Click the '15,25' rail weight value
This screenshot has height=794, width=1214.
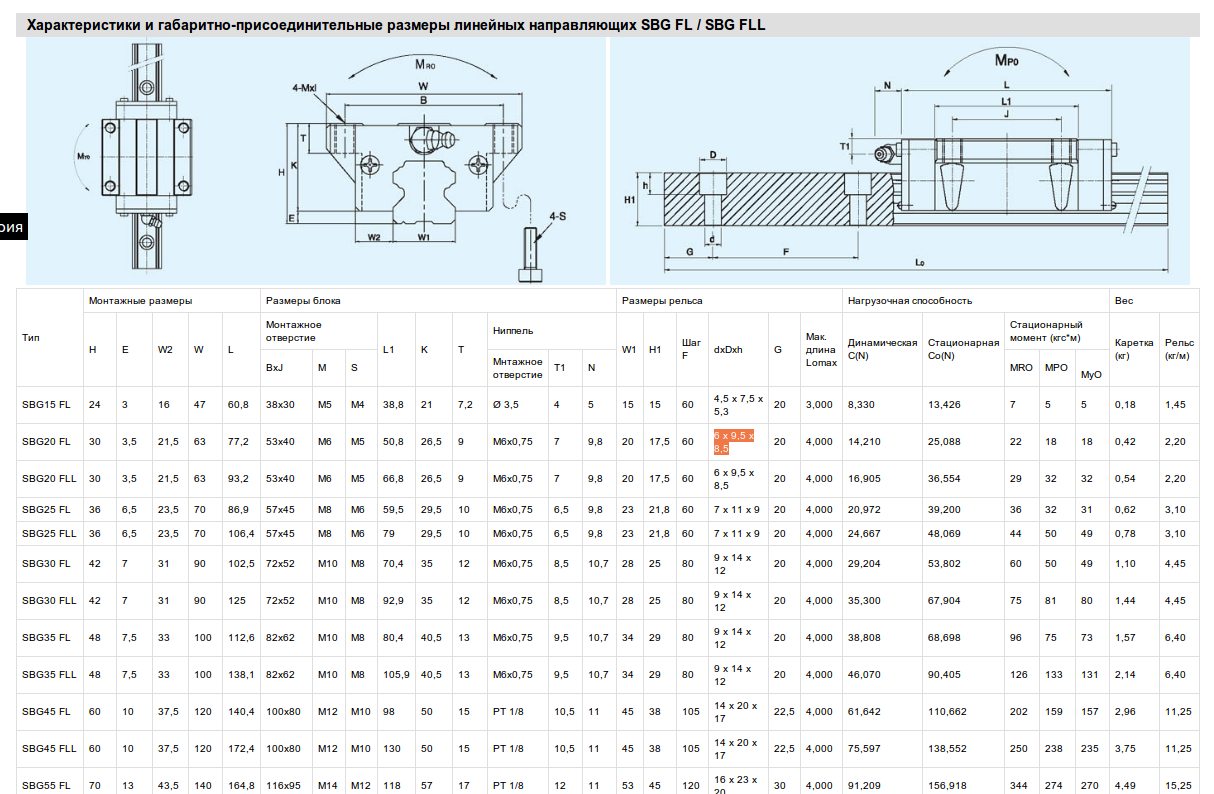point(1177,786)
